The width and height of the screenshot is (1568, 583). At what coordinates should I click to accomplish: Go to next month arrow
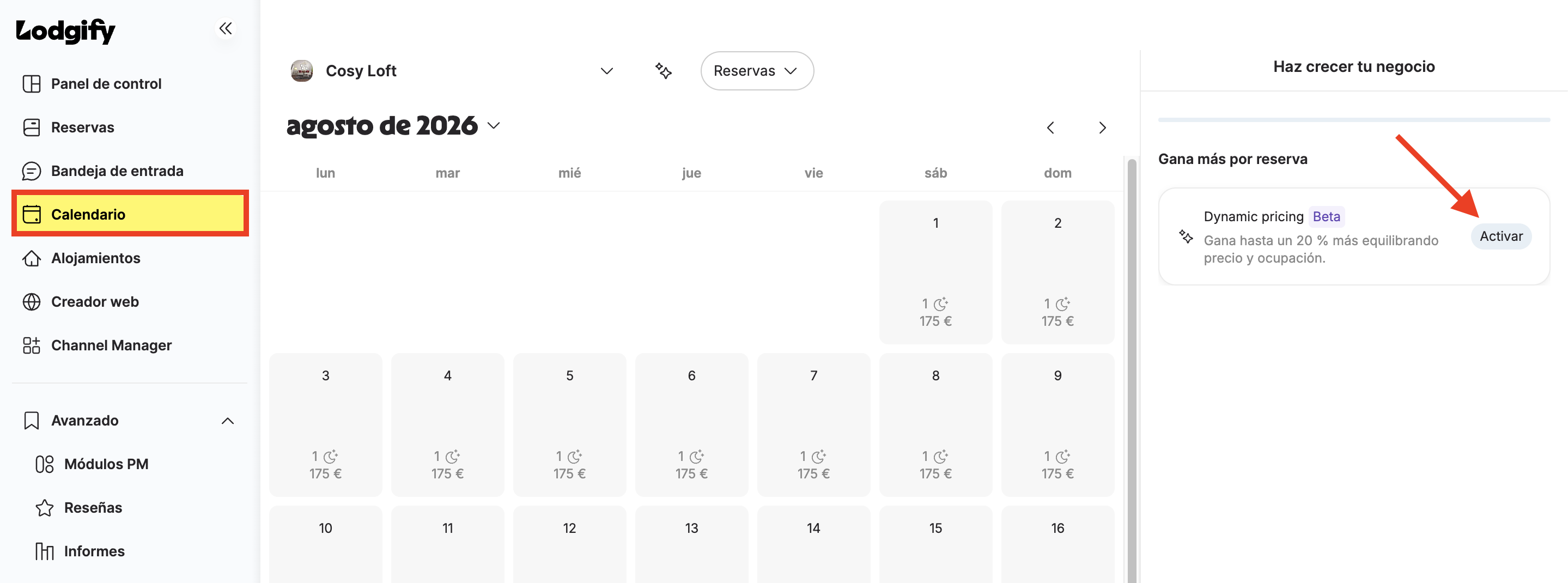tap(1102, 128)
